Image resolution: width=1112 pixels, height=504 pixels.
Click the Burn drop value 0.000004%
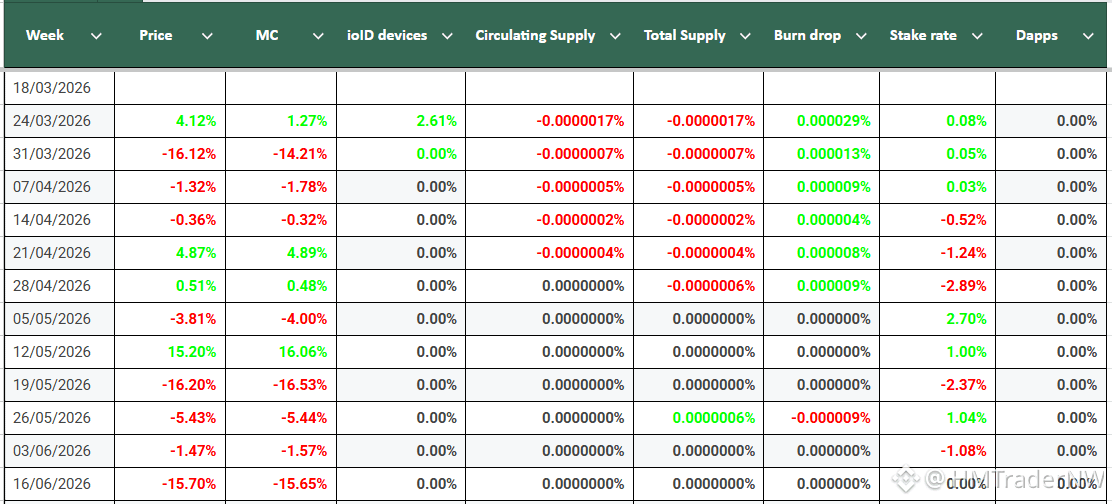click(x=833, y=220)
